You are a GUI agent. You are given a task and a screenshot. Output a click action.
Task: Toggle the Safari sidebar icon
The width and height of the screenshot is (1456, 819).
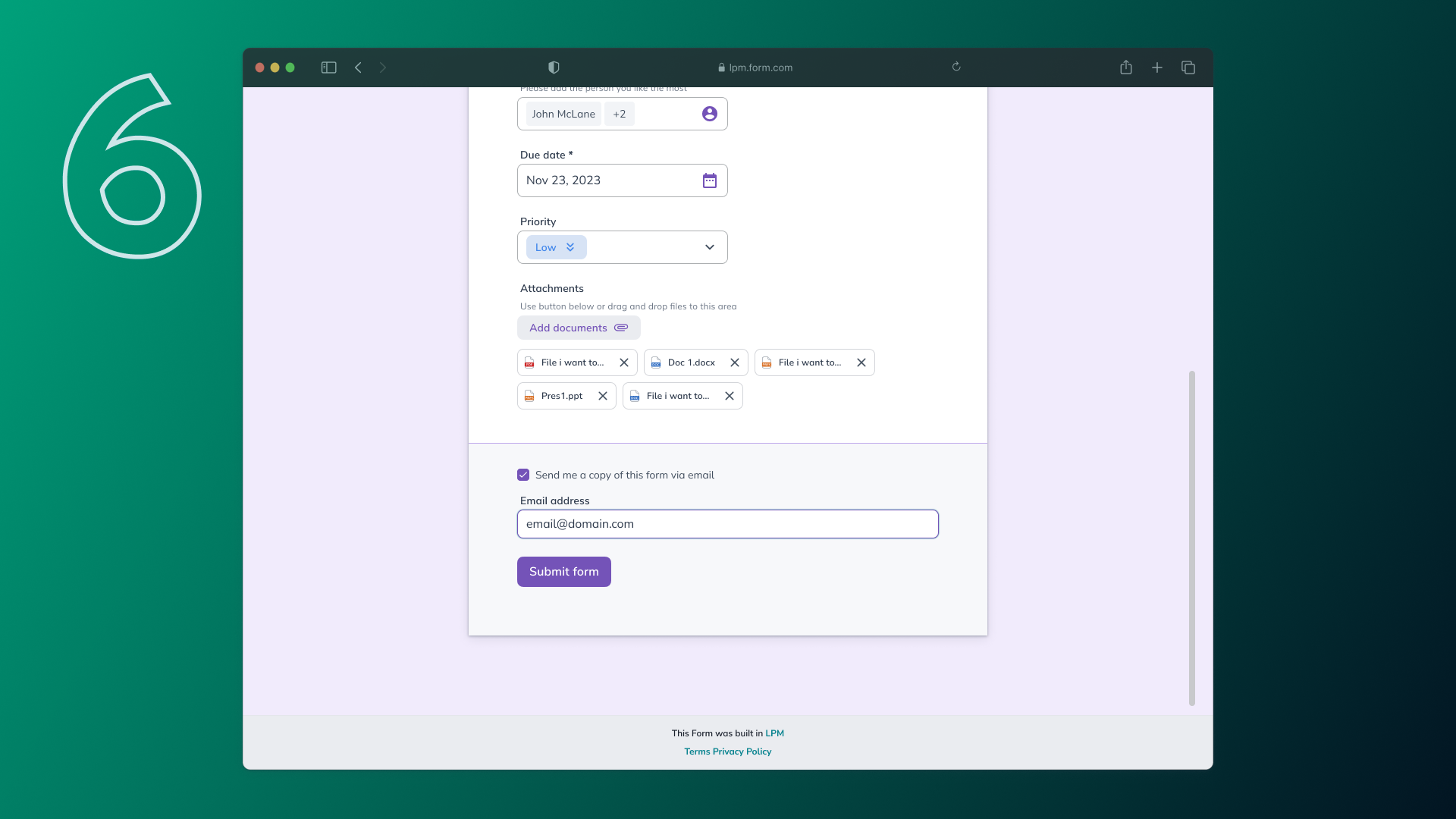pos(328,67)
